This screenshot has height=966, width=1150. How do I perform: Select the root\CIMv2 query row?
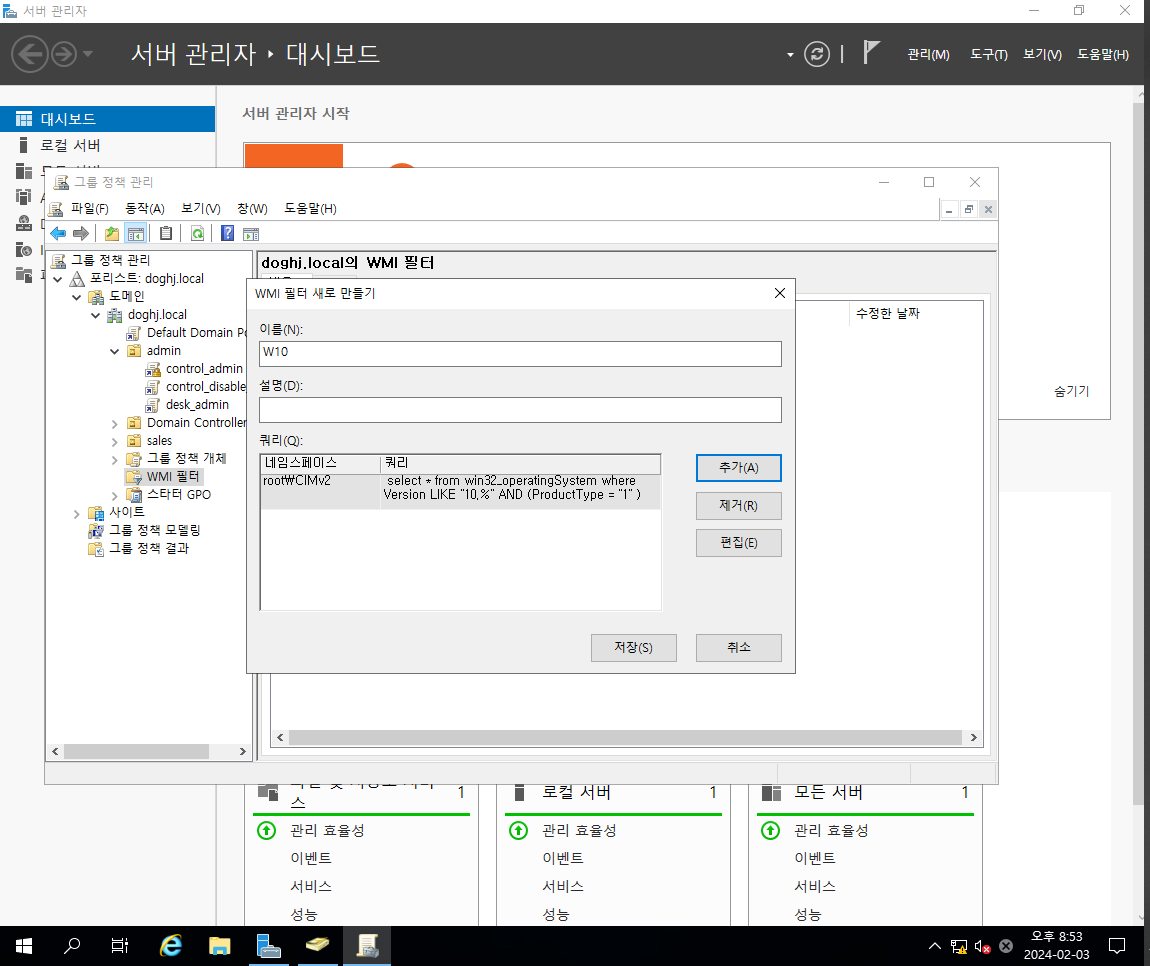click(x=461, y=489)
